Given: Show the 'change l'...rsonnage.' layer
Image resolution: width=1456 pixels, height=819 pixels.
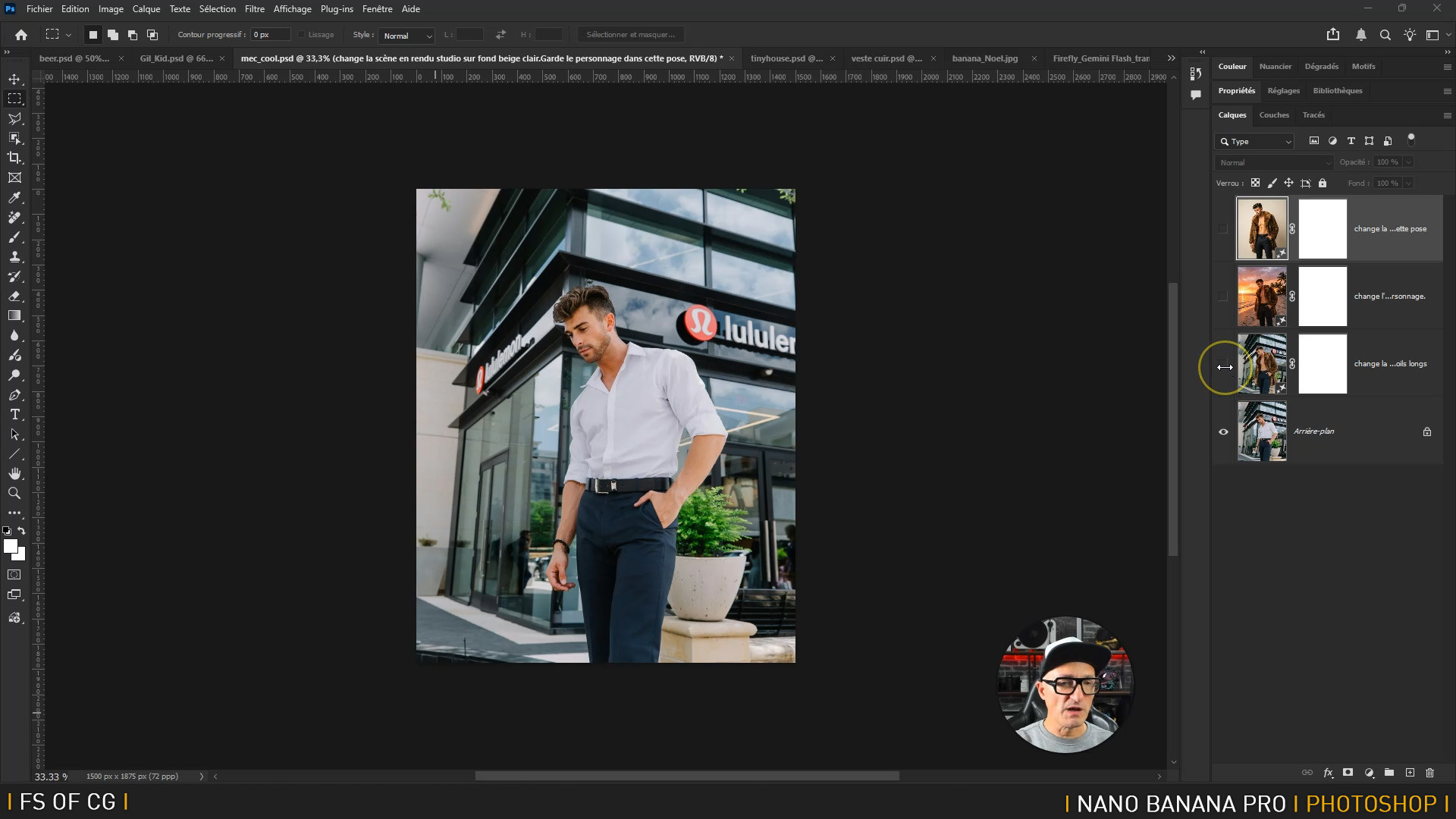Looking at the screenshot, I should coord(1223,297).
